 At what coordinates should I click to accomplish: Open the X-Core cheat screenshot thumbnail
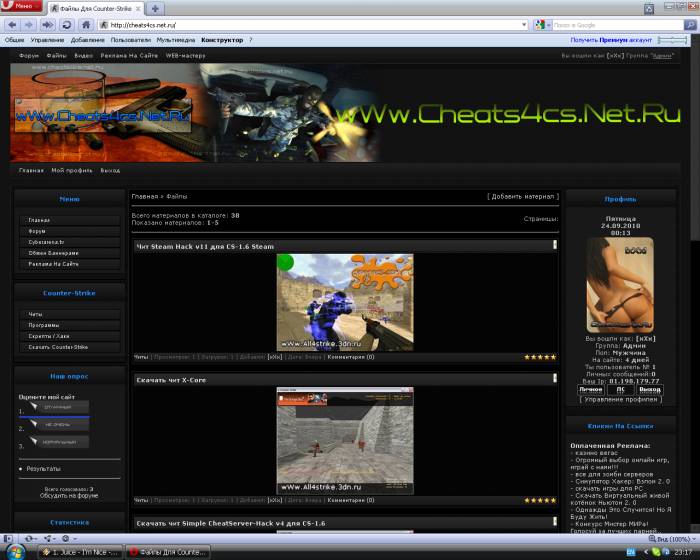click(x=345, y=440)
